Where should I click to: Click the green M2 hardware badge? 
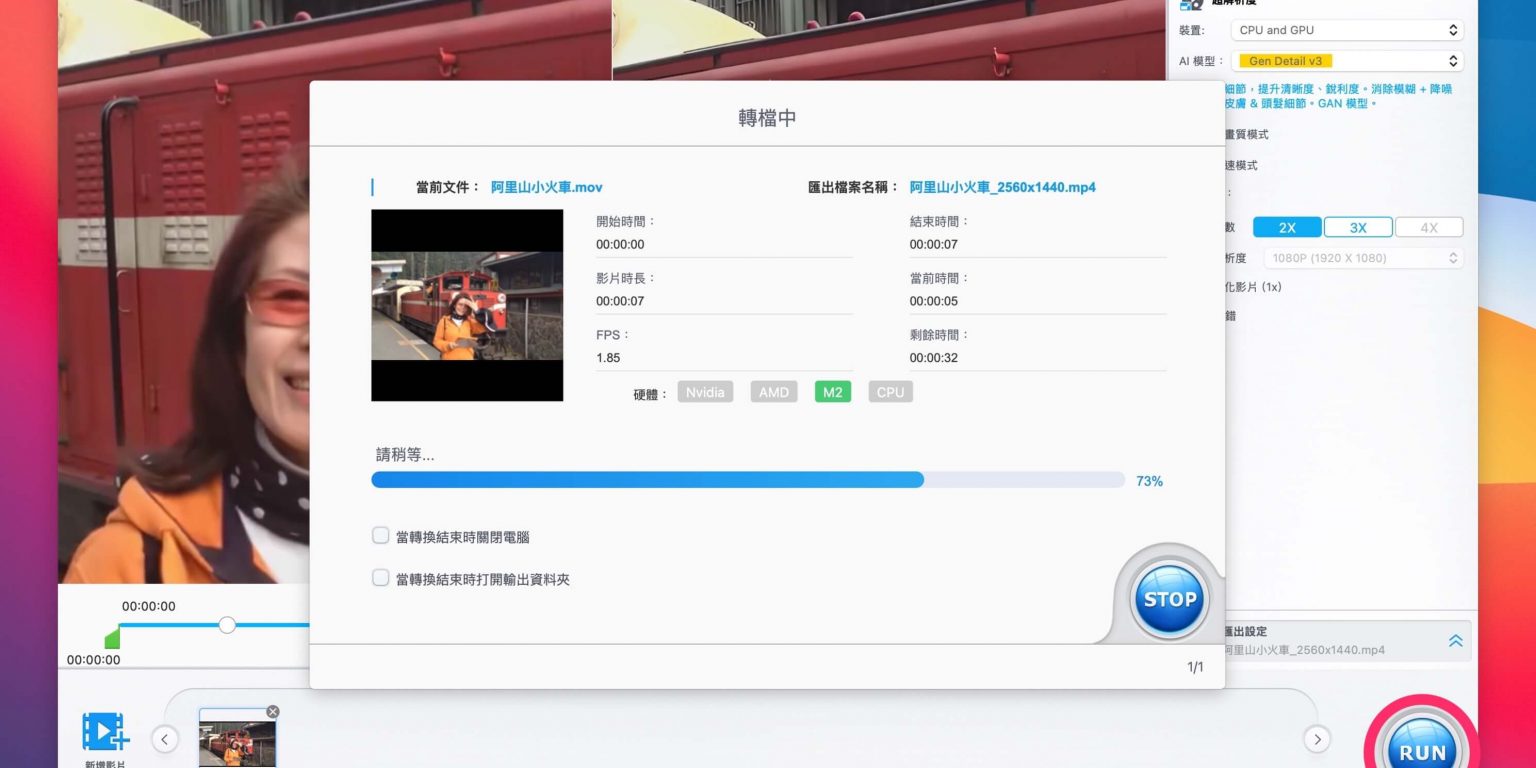click(x=832, y=392)
